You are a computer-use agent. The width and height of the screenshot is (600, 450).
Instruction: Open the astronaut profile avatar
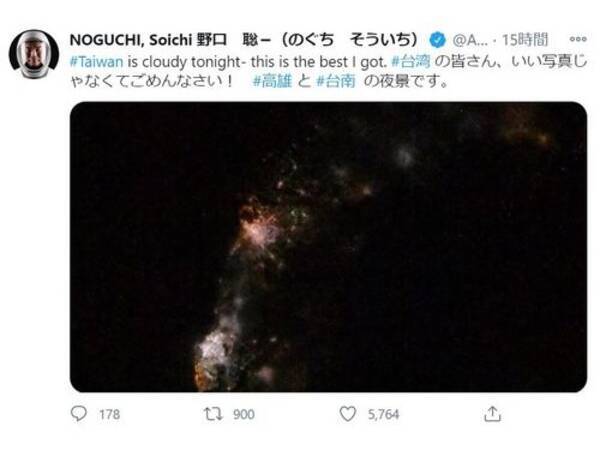[x=34, y=54]
